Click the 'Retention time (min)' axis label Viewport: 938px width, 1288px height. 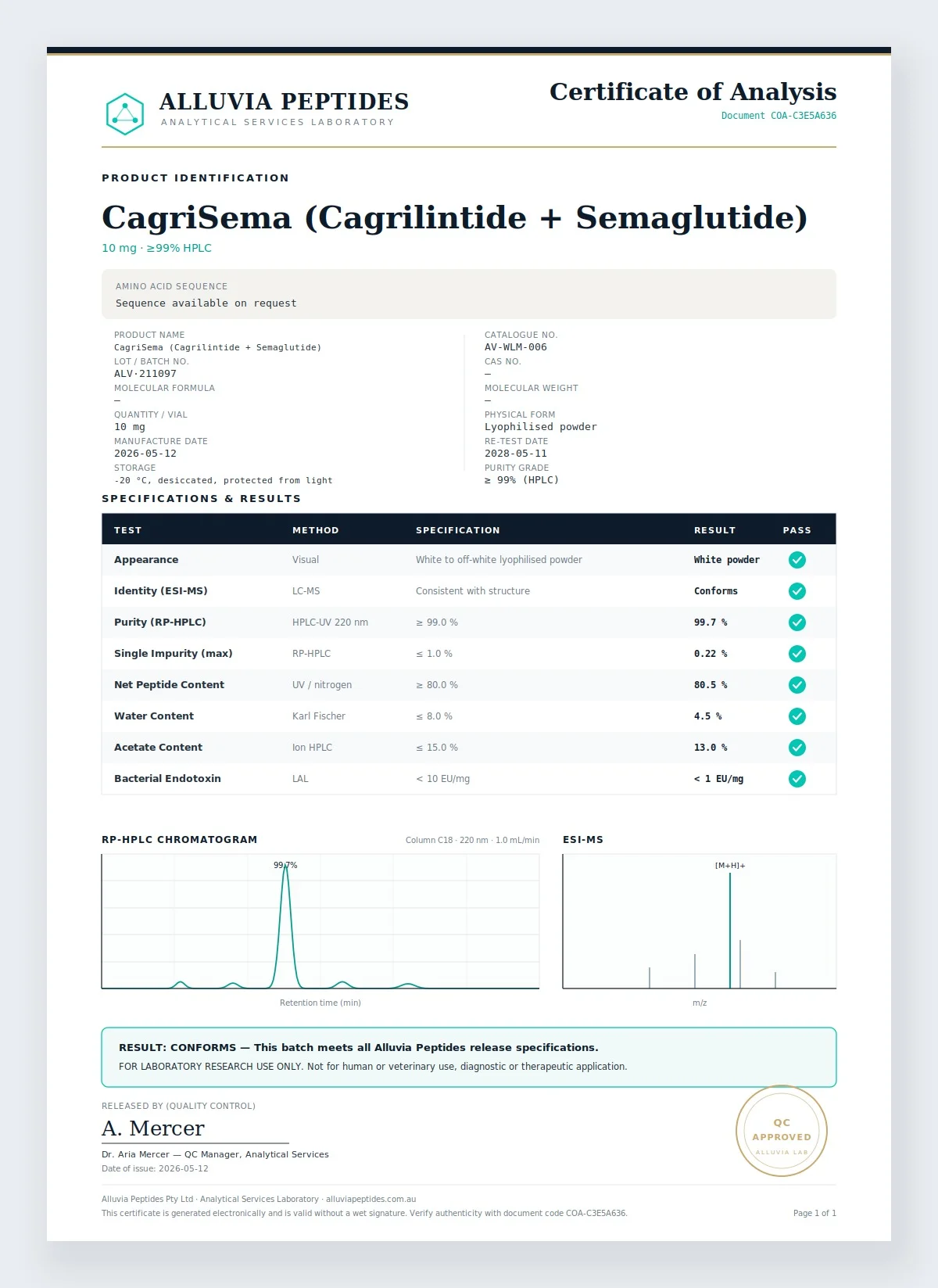320,1003
